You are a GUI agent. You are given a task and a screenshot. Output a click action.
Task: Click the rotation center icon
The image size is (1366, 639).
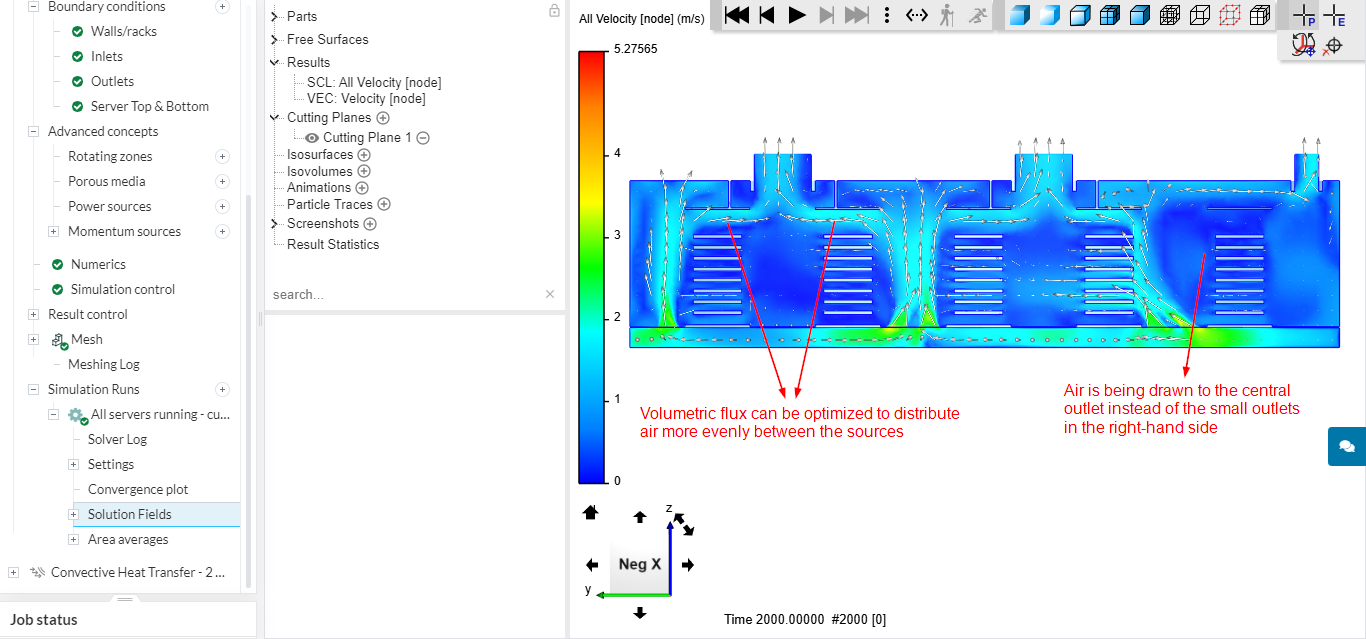(1303, 45)
